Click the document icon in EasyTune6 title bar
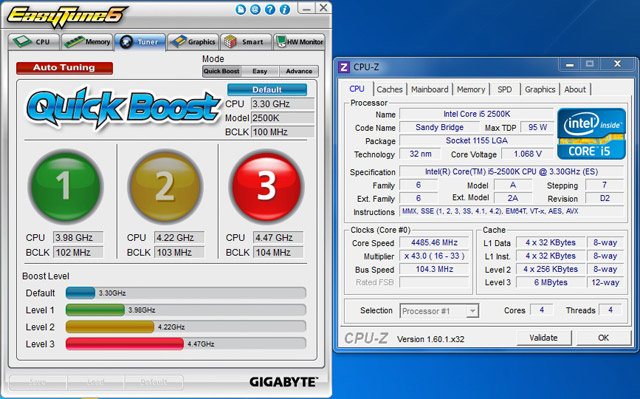The height and width of the screenshot is (399, 640). tap(241, 9)
